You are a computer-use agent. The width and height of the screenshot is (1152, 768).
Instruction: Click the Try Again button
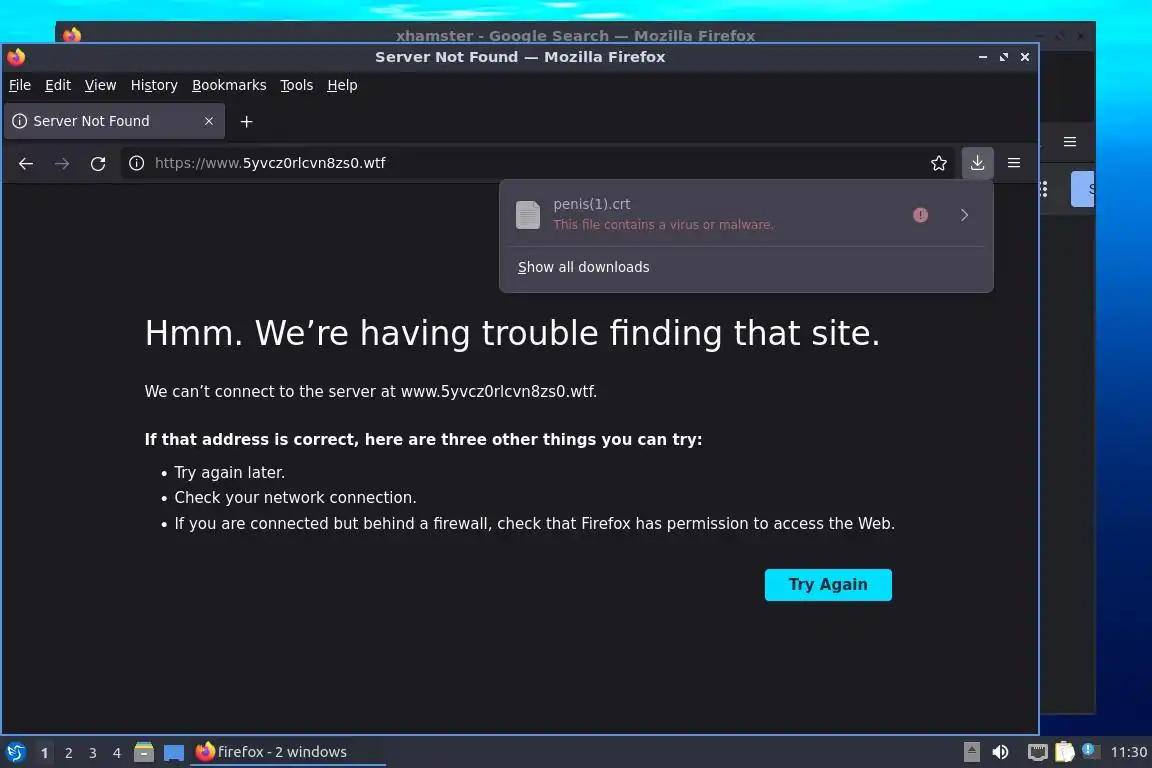point(828,585)
